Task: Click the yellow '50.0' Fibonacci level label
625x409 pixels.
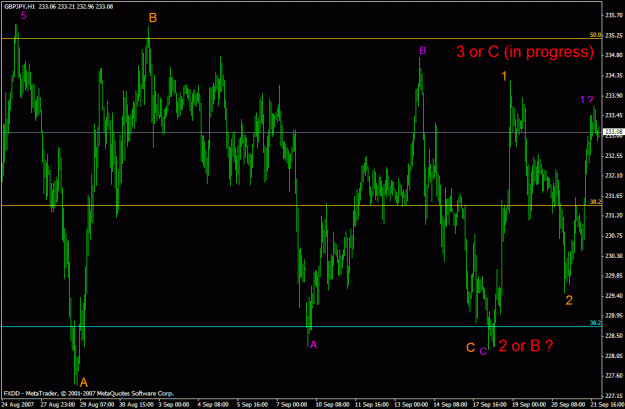Action: click(x=595, y=35)
